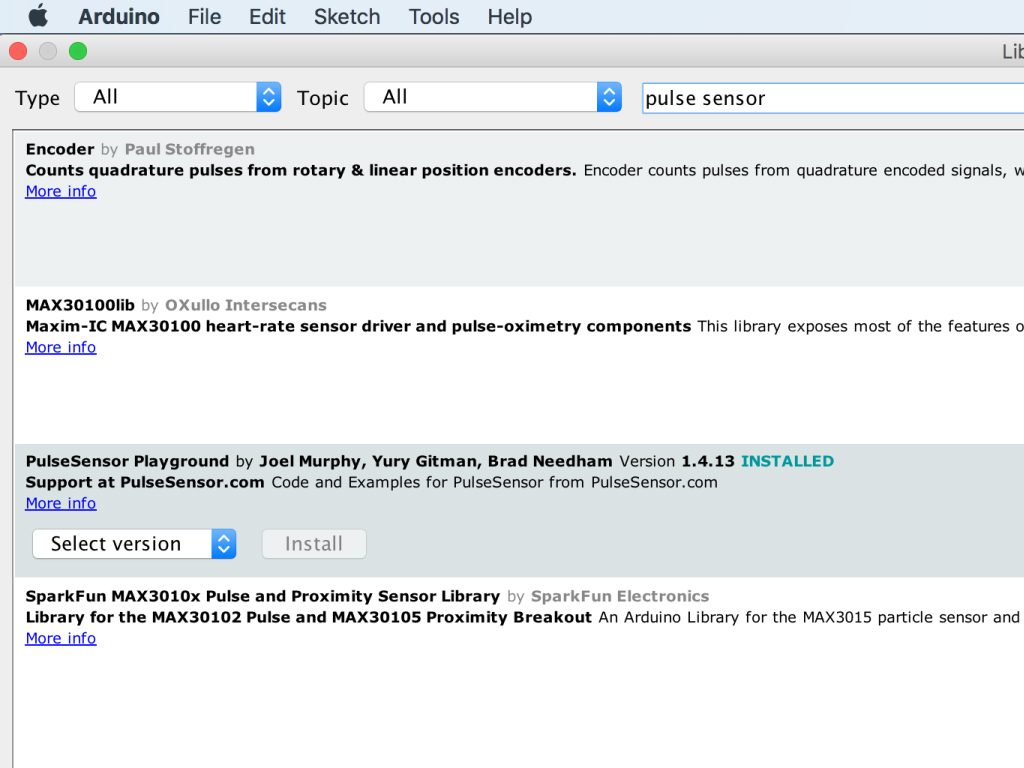Click the Type filter label
Image resolution: width=1024 pixels, height=768 pixels.
click(37, 98)
